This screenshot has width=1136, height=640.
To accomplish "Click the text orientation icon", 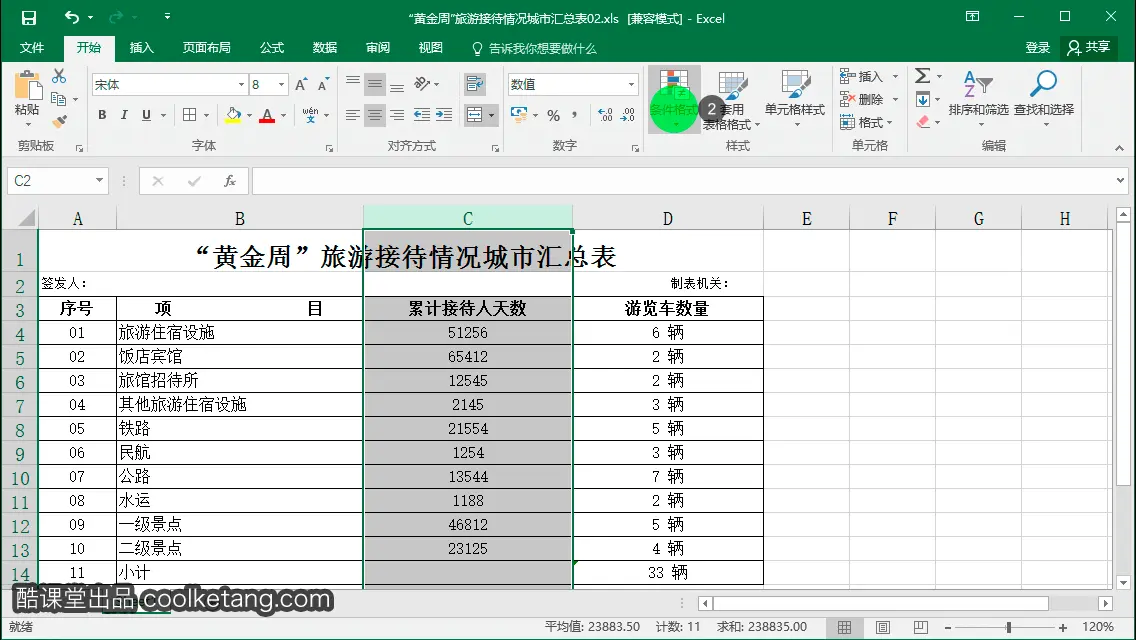I will pyautogui.click(x=422, y=84).
